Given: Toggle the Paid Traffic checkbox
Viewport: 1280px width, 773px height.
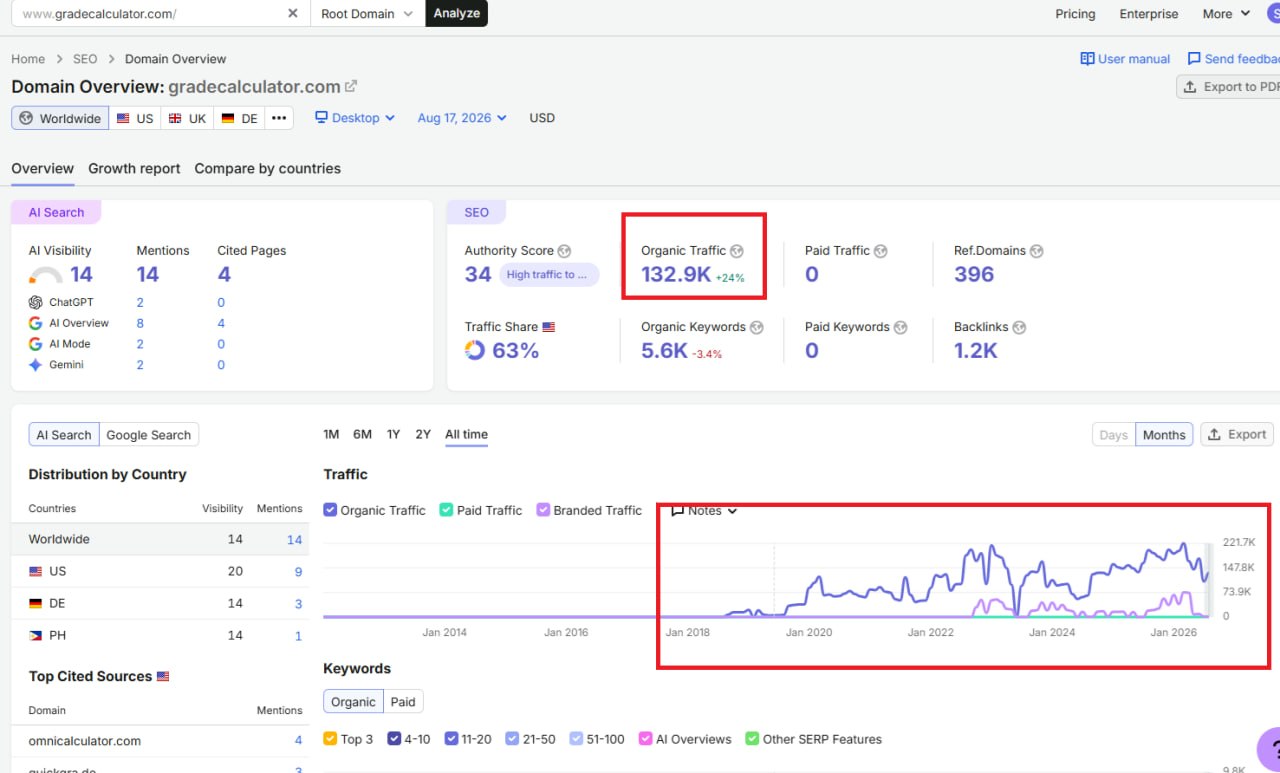Looking at the screenshot, I should pyautogui.click(x=447, y=510).
